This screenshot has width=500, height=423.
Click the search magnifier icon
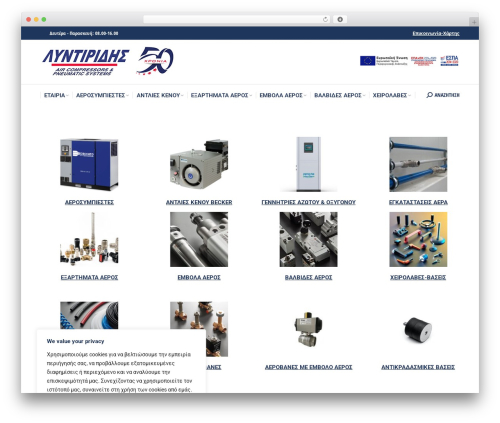point(429,95)
